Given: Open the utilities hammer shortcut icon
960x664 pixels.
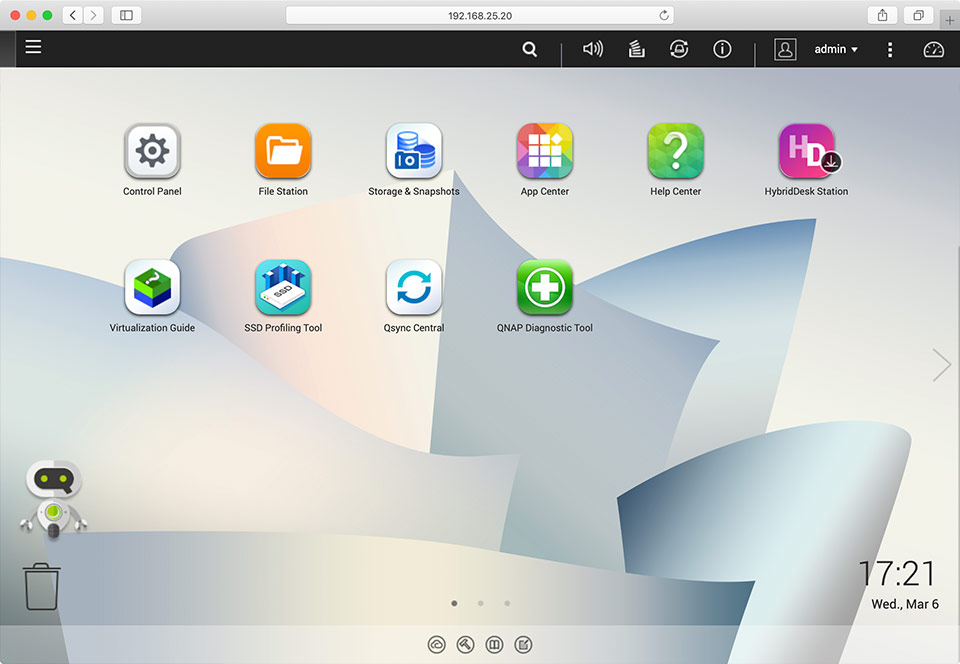Looking at the screenshot, I should pos(465,644).
